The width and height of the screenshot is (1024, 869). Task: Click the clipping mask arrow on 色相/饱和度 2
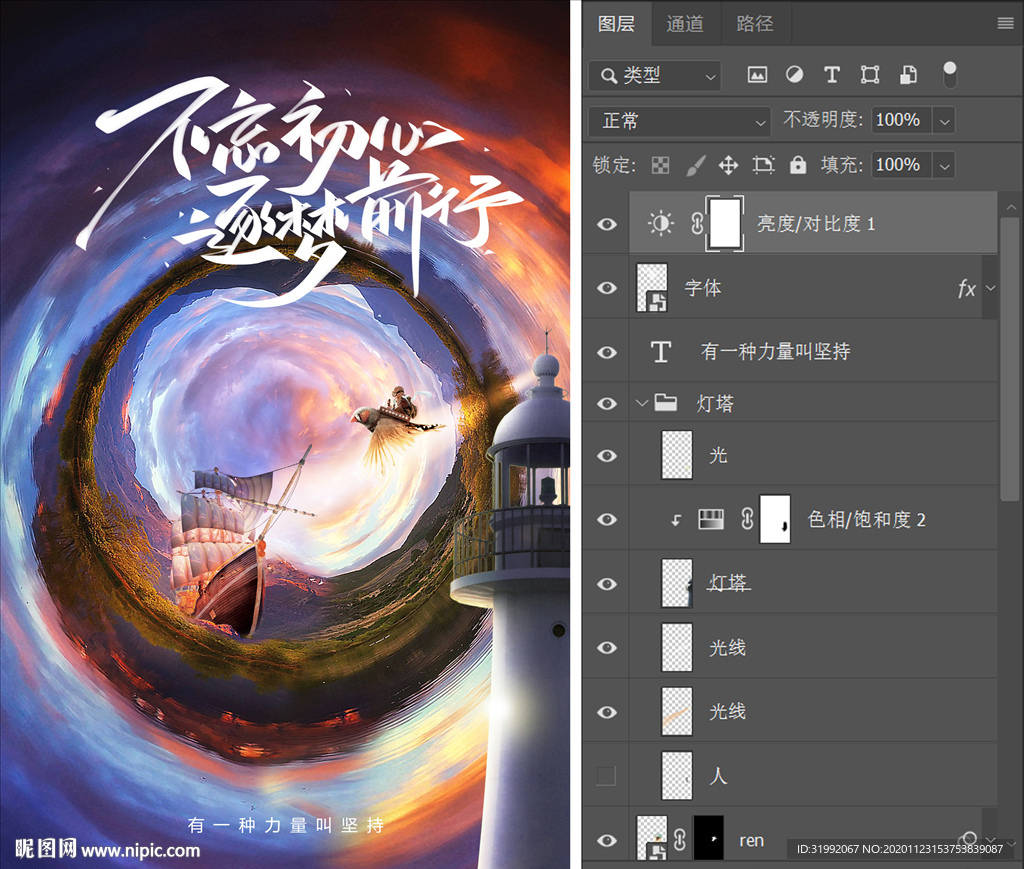point(676,520)
